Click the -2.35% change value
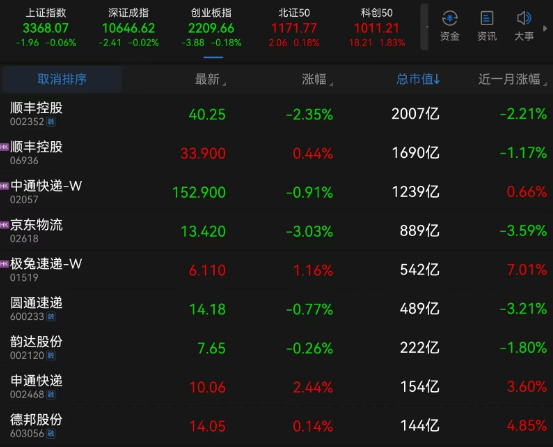Screen dimensions: 553x447 pyautogui.click(x=309, y=115)
